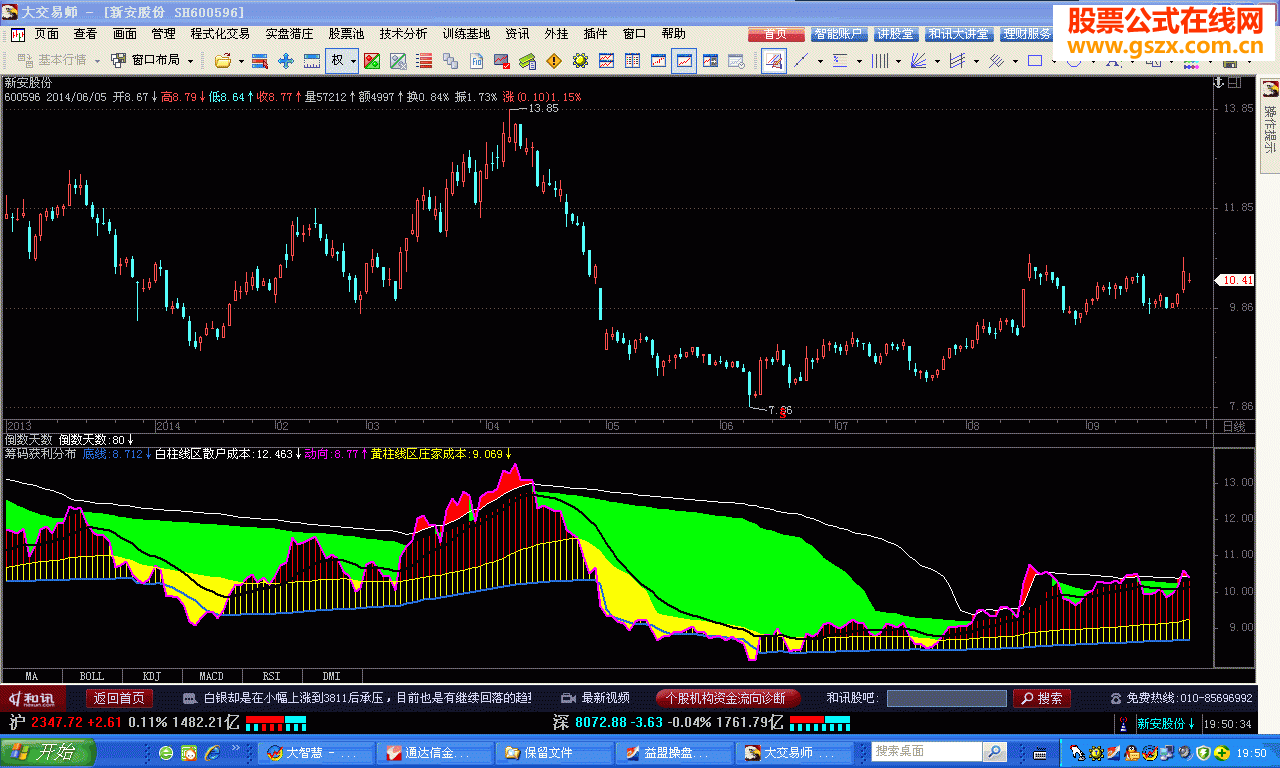Image resolution: width=1280 pixels, height=768 pixels.
Task: Expand dropdown beside fan lines tool
Action: coord(937,60)
